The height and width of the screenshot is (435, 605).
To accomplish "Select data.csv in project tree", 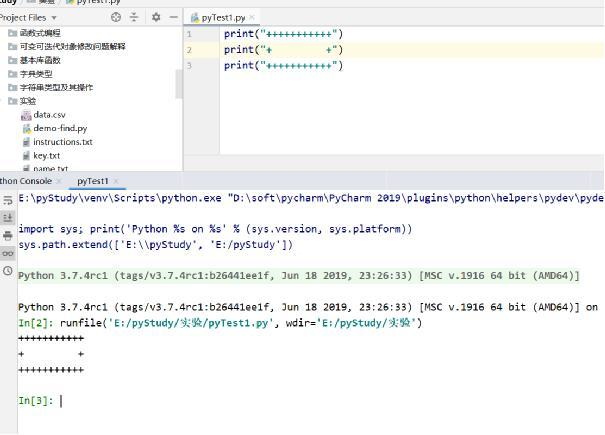I will 43,115.
